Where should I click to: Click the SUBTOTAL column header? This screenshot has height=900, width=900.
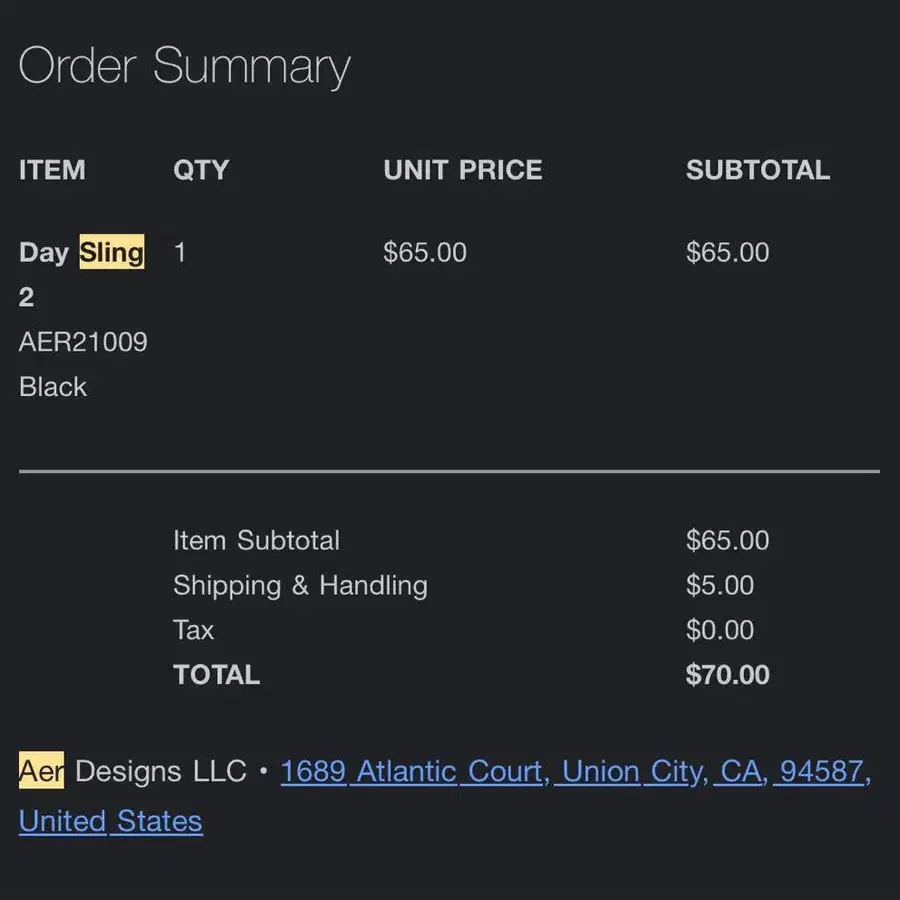coord(758,170)
